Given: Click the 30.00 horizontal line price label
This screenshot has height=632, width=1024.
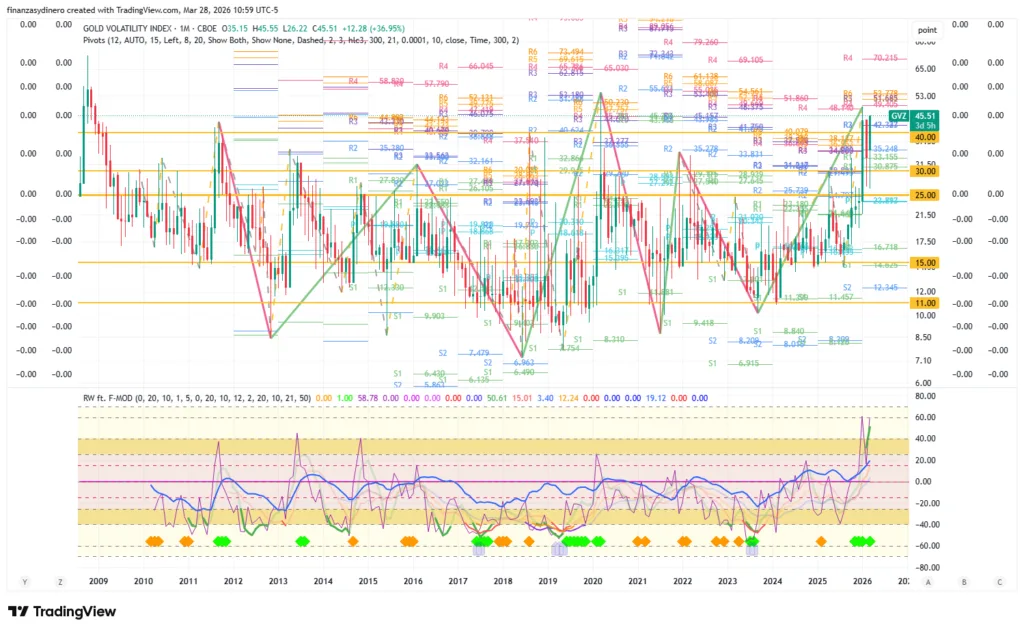Looking at the screenshot, I should pos(923,171).
